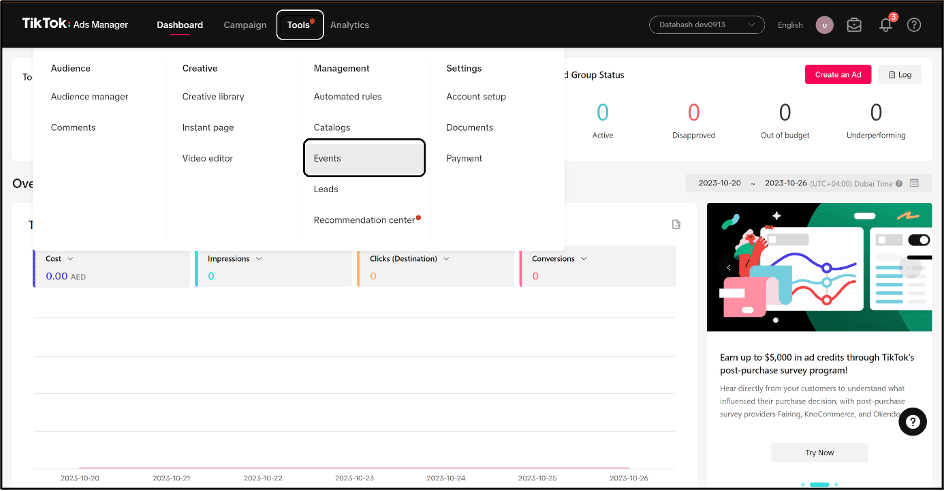
Task: Click the calendar icon beside date range
Action: click(x=914, y=183)
